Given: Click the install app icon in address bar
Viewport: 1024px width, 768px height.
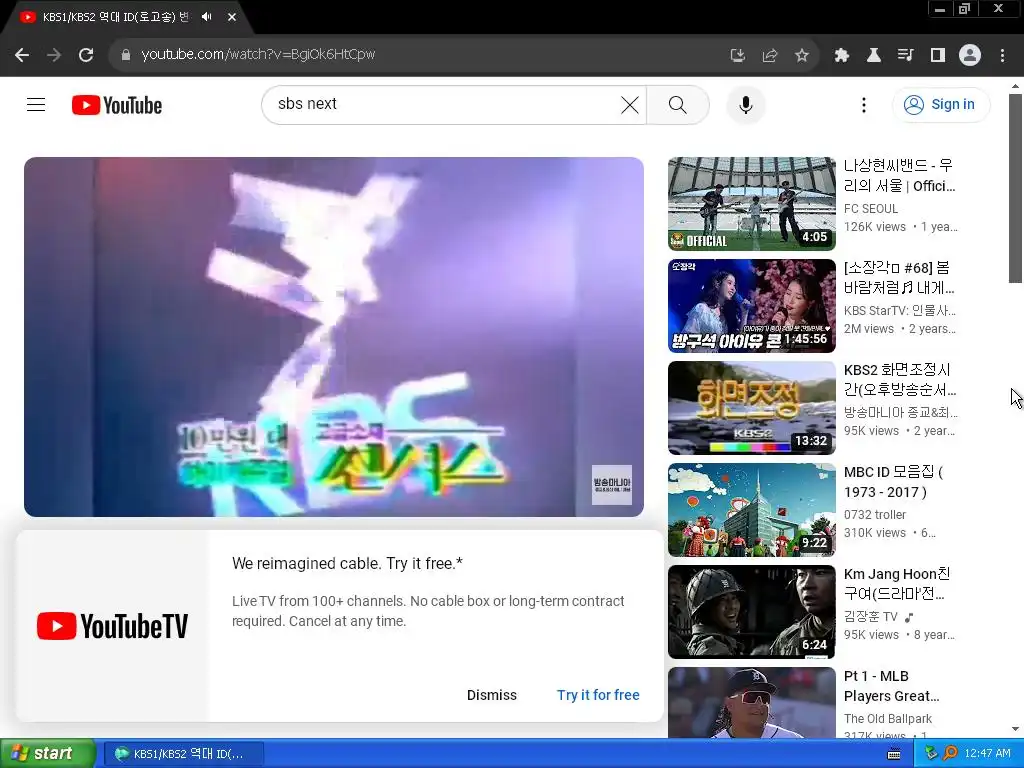Looking at the screenshot, I should point(737,55).
